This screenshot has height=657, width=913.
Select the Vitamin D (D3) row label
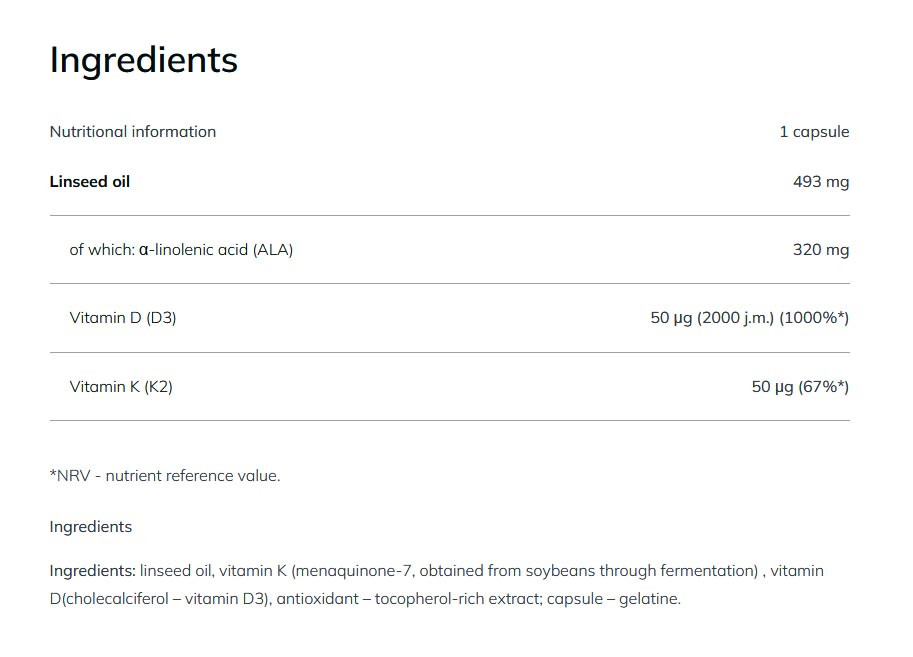pos(123,318)
